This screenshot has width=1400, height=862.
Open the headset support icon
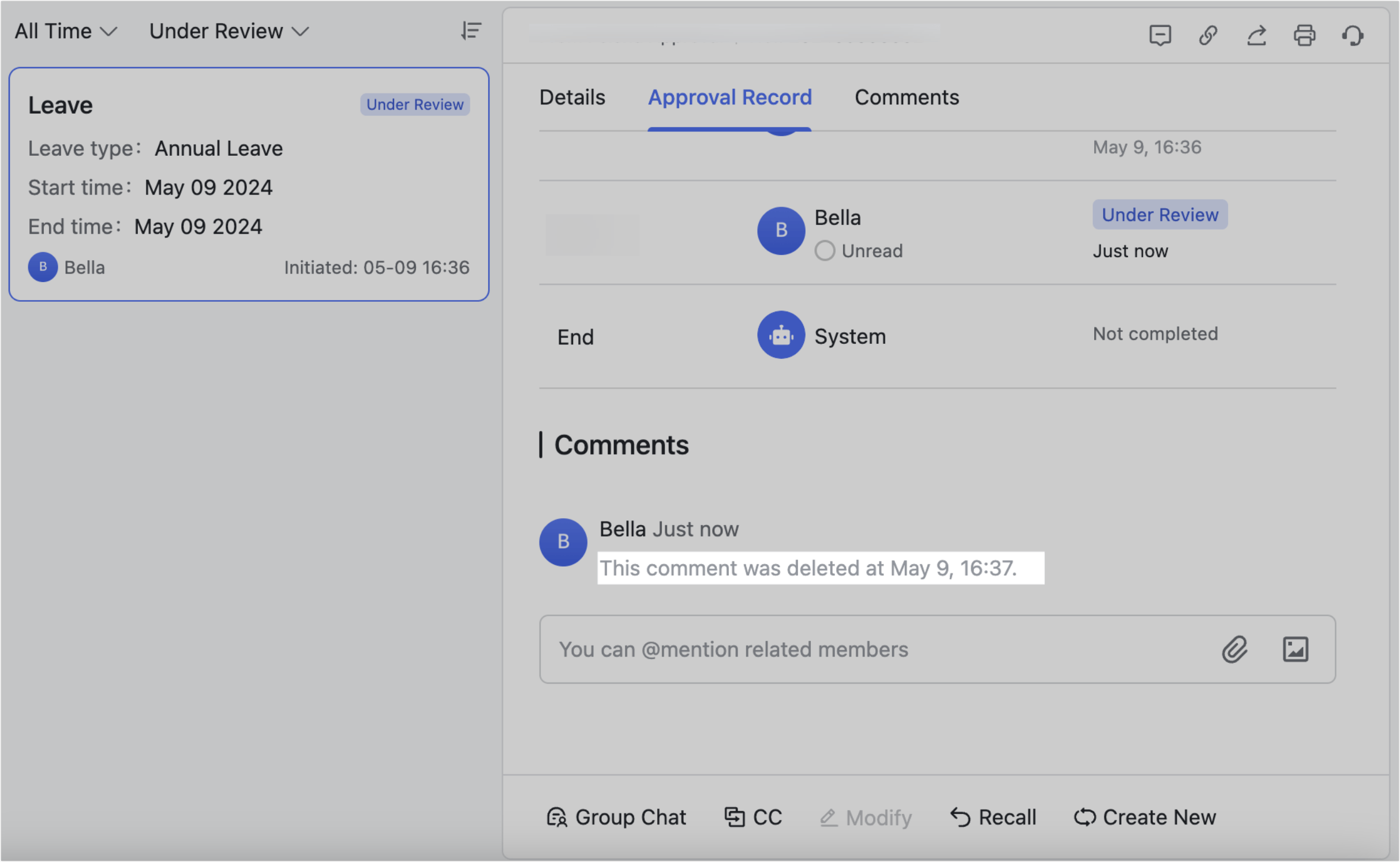pos(1352,35)
